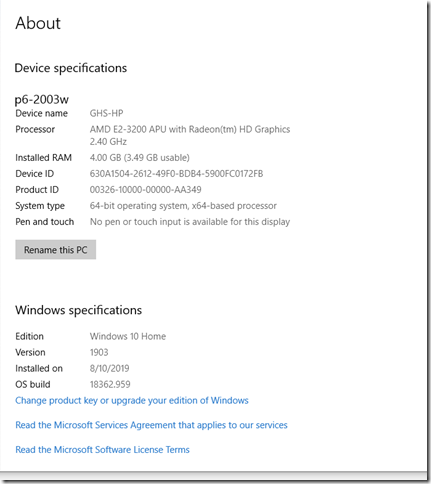Screen dimensions: 431x484
Task: Click the Rename this PC button
Action: click(x=56, y=250)
